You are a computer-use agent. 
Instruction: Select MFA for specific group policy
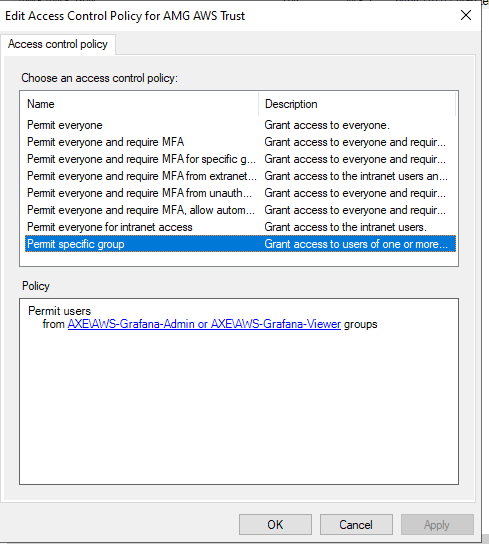point(240,159)
